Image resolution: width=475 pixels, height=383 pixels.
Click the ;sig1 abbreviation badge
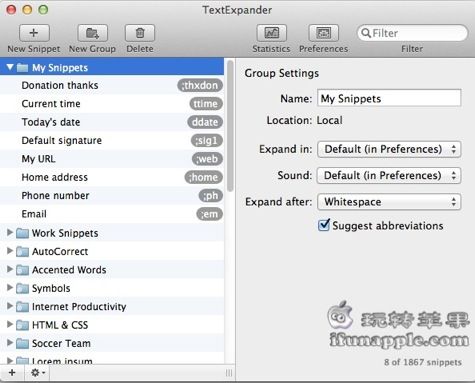207,140
